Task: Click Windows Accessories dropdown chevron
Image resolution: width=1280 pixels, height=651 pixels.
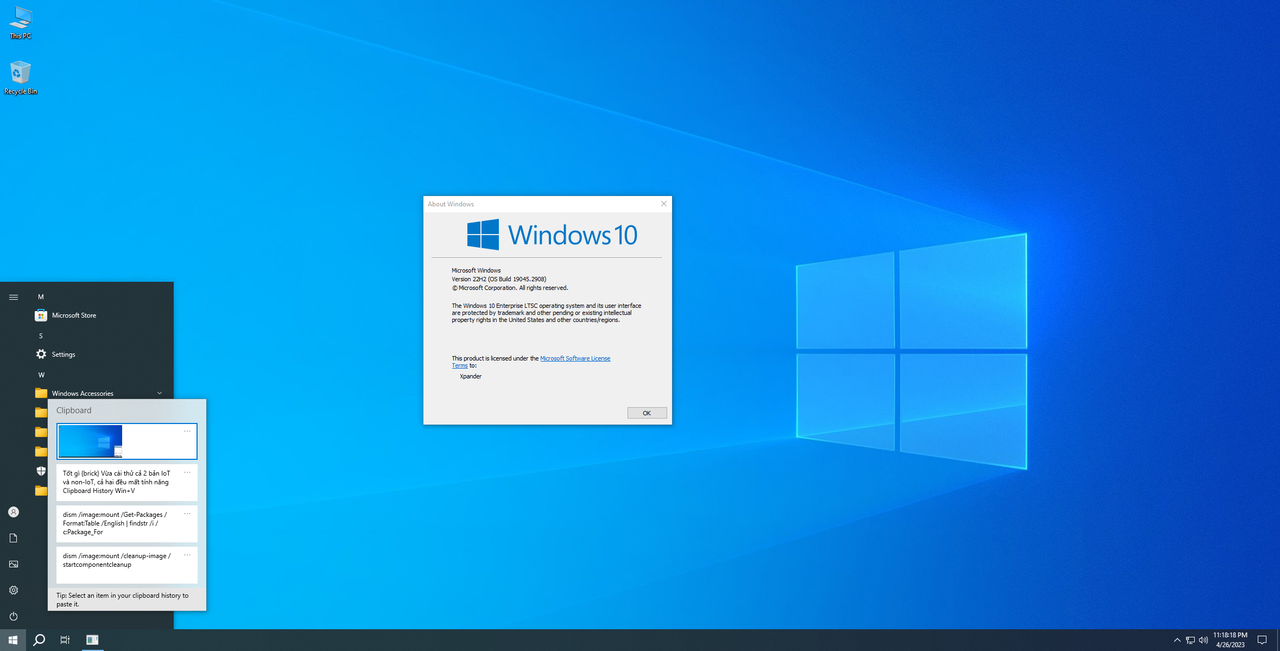Action: (160, 393)
